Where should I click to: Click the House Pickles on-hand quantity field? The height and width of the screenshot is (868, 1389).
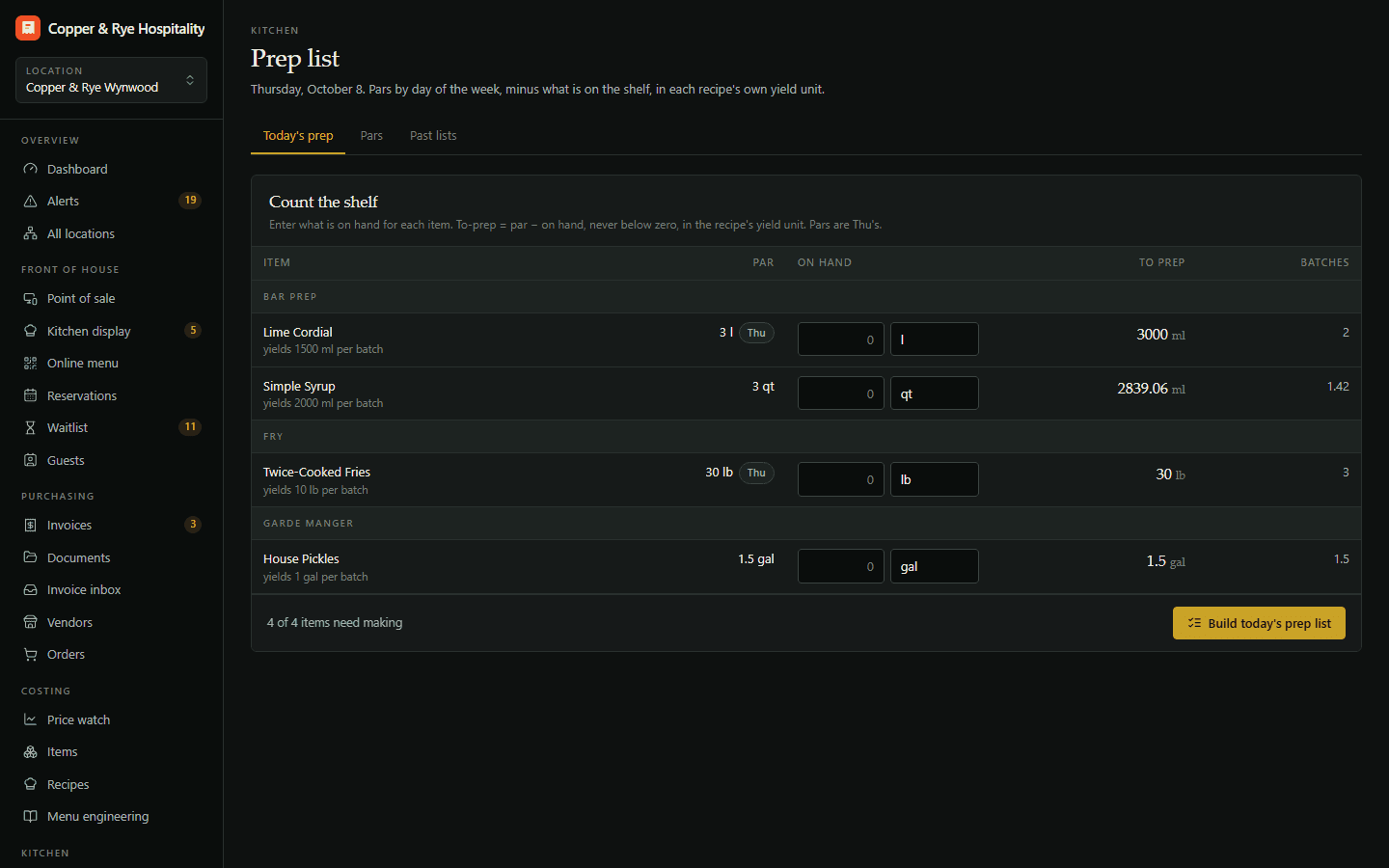point(841,566)
